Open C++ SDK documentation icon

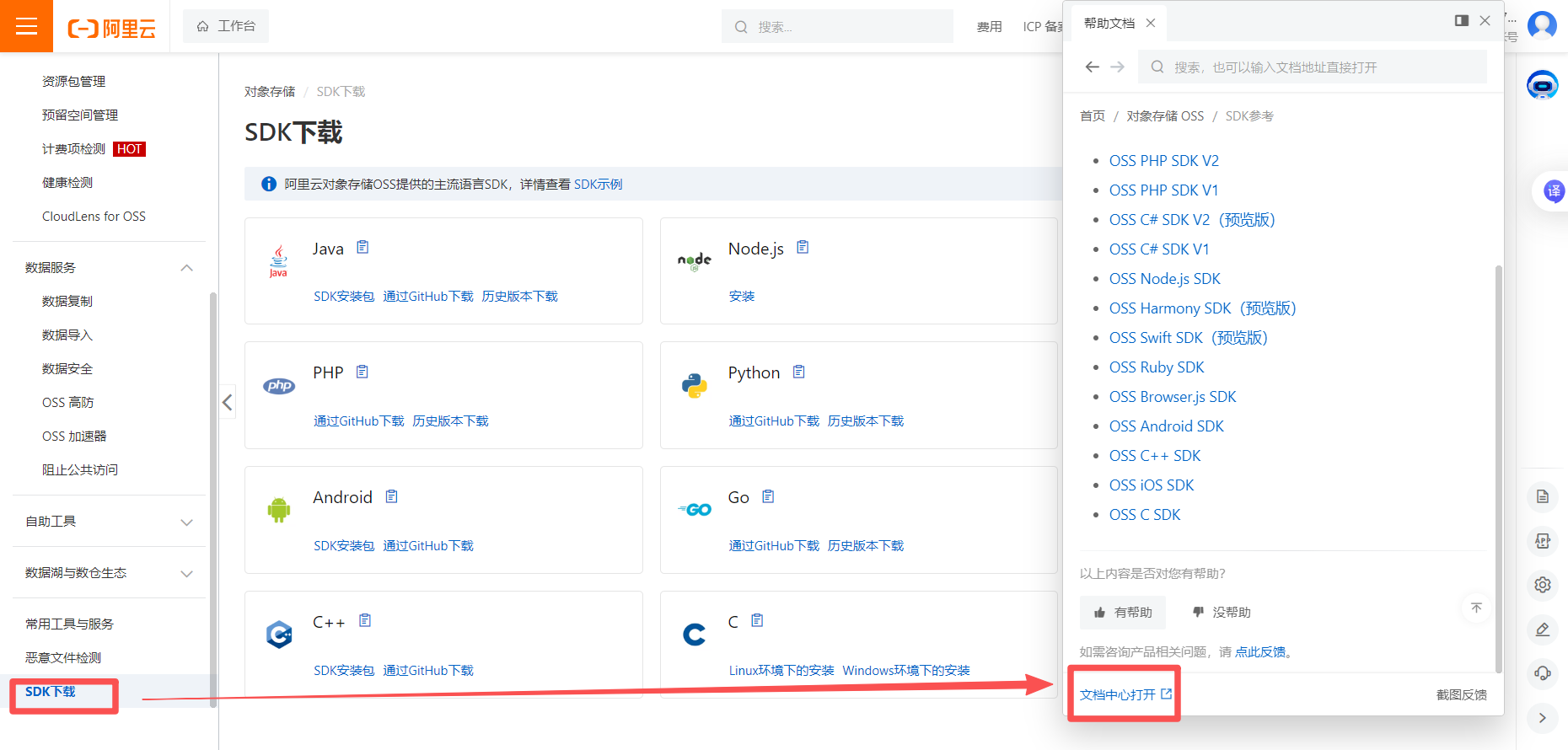coord(365,620)
